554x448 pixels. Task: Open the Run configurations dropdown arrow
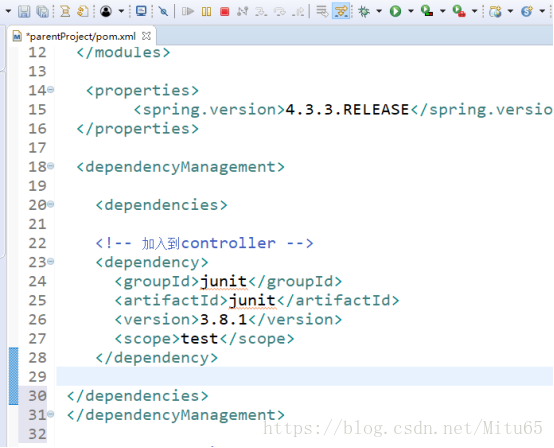pyautogui.click(x=411, y=11)
